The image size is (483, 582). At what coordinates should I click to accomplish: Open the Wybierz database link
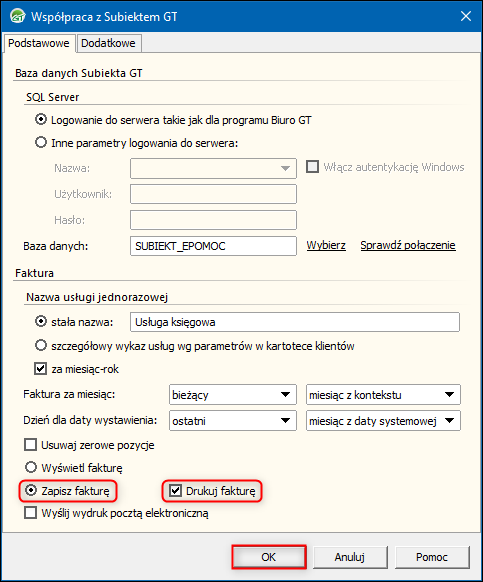click(326, 245)
